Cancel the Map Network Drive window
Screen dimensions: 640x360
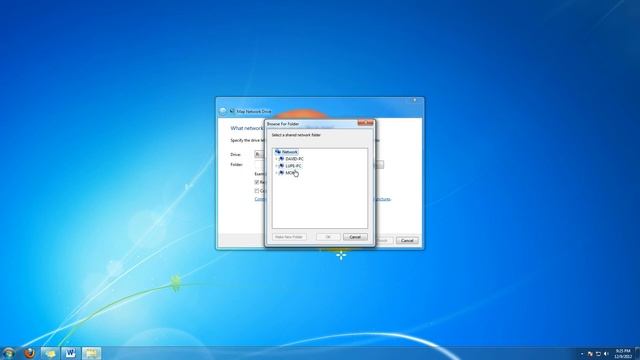(x=407, y=240)
